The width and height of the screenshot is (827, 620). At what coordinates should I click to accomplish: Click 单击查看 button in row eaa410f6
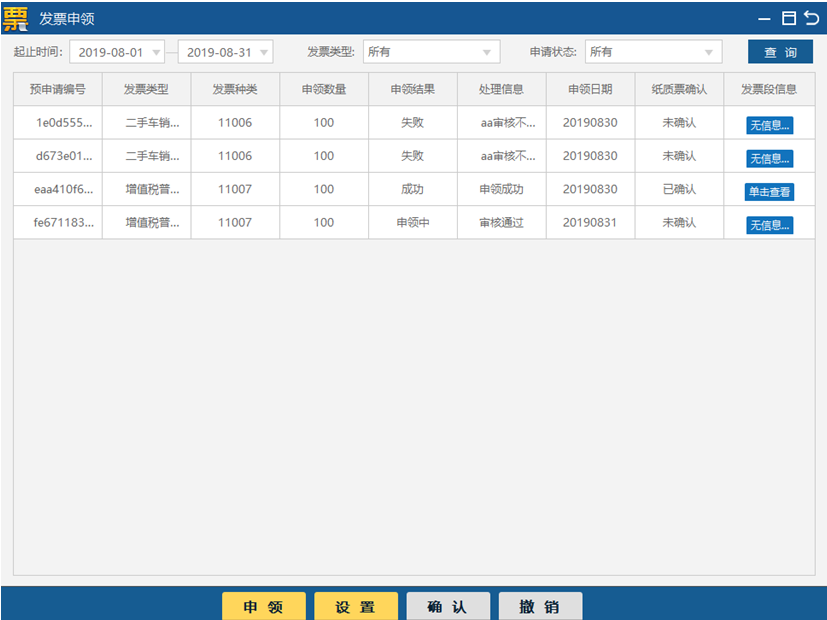point(770,192)
